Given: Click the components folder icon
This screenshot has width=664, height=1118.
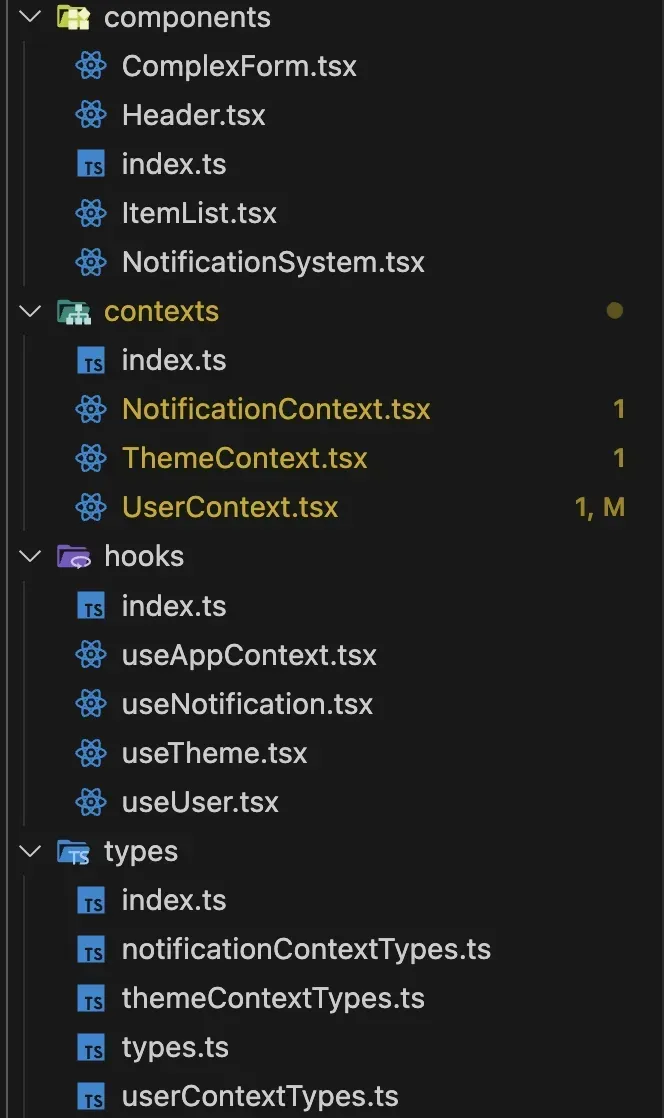Looking at the screenshot, I should [x=73, y=18].
